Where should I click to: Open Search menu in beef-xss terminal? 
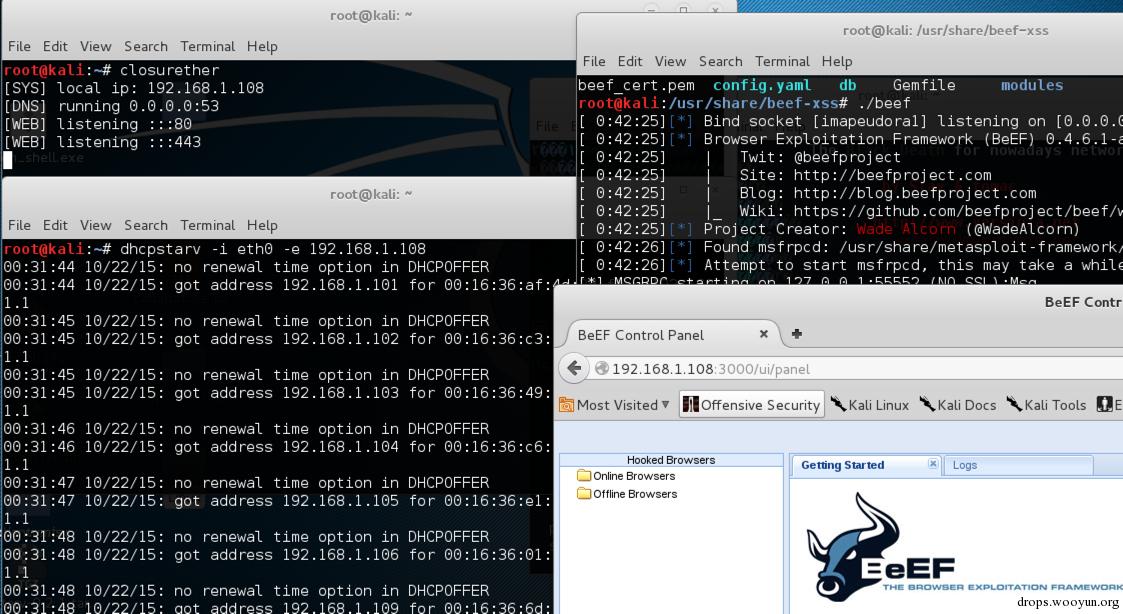720,62
